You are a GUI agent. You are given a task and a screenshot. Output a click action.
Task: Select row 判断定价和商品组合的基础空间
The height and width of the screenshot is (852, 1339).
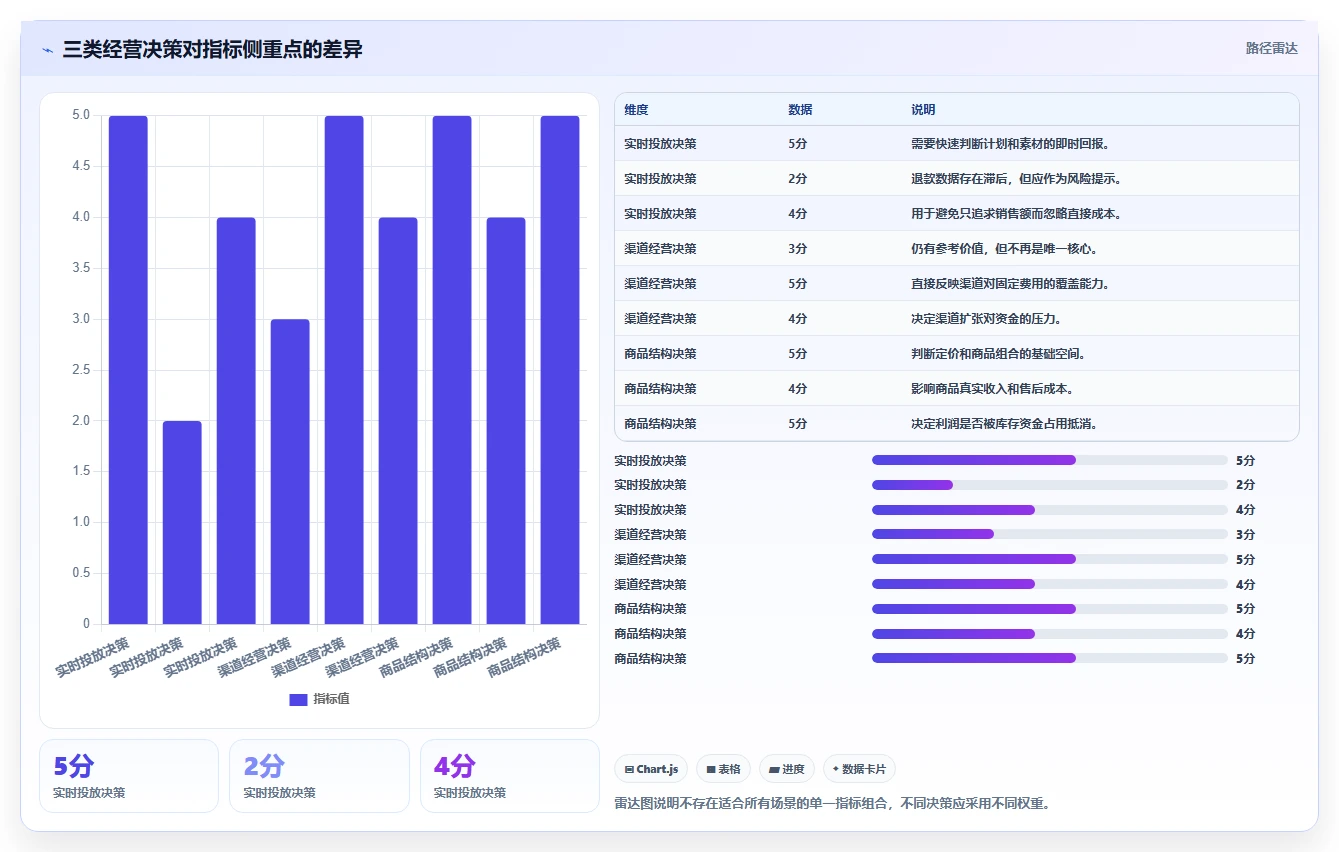point(957,354)
